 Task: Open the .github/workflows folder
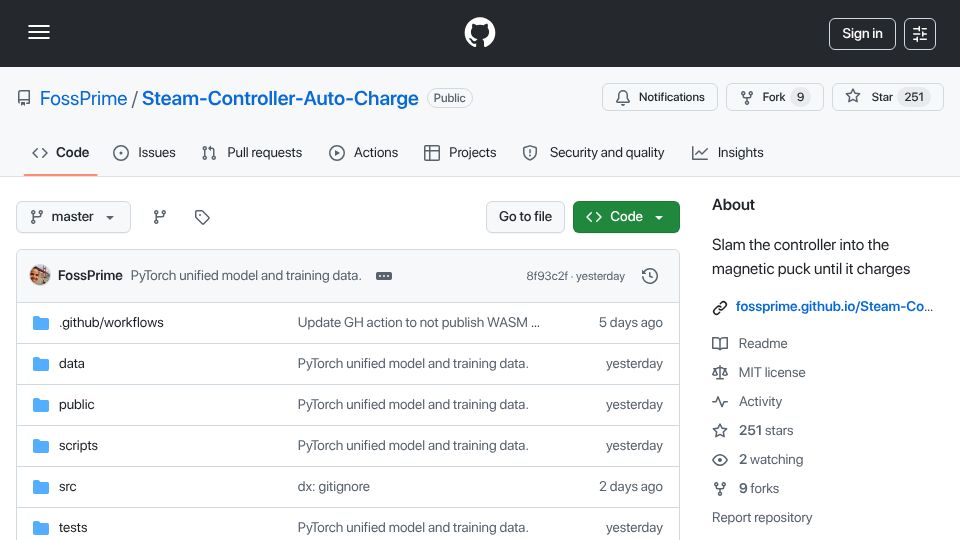pyautogui.click(x=111, y=323)
